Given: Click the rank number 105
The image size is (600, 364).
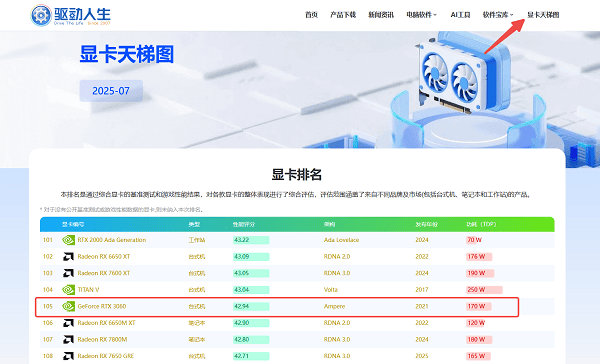Looking at the screenshot, I should click(x=48, y=306).
